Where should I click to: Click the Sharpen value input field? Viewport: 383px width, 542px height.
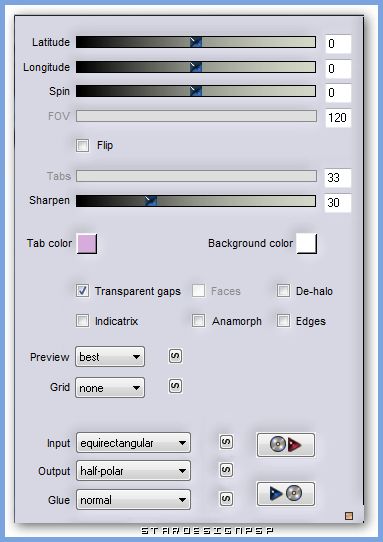[338, 203]
